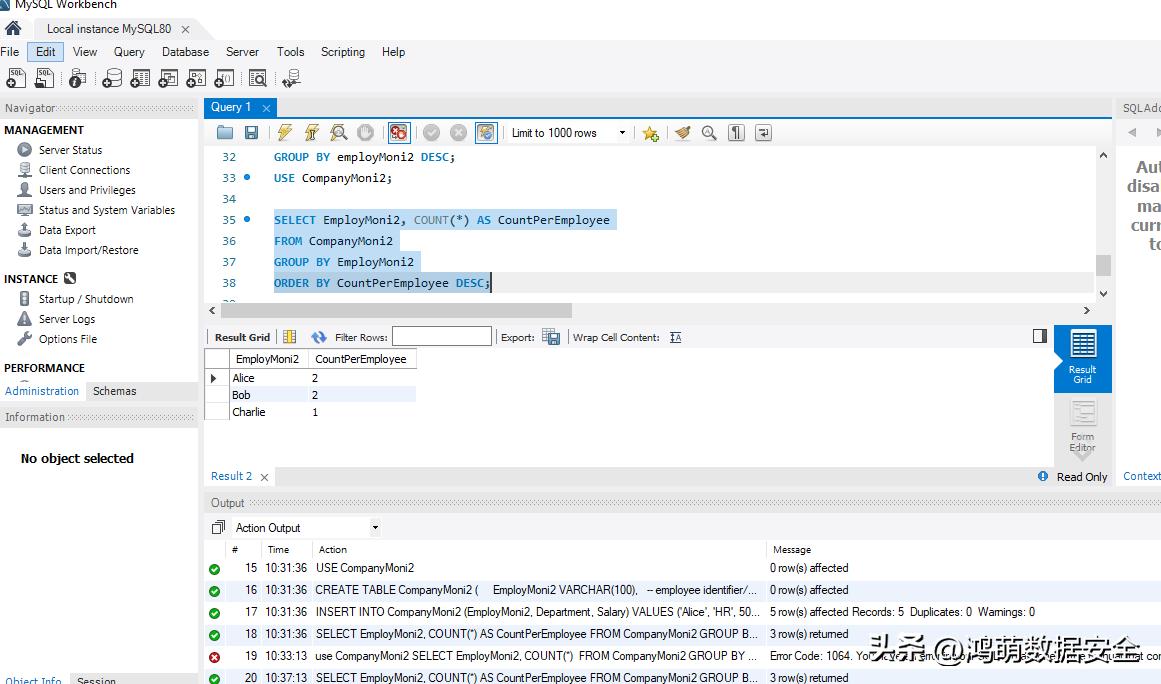Beautify the SQL script broom icon
The width and height of the screenshot is (1161, 684).
[x=682, y=133]
